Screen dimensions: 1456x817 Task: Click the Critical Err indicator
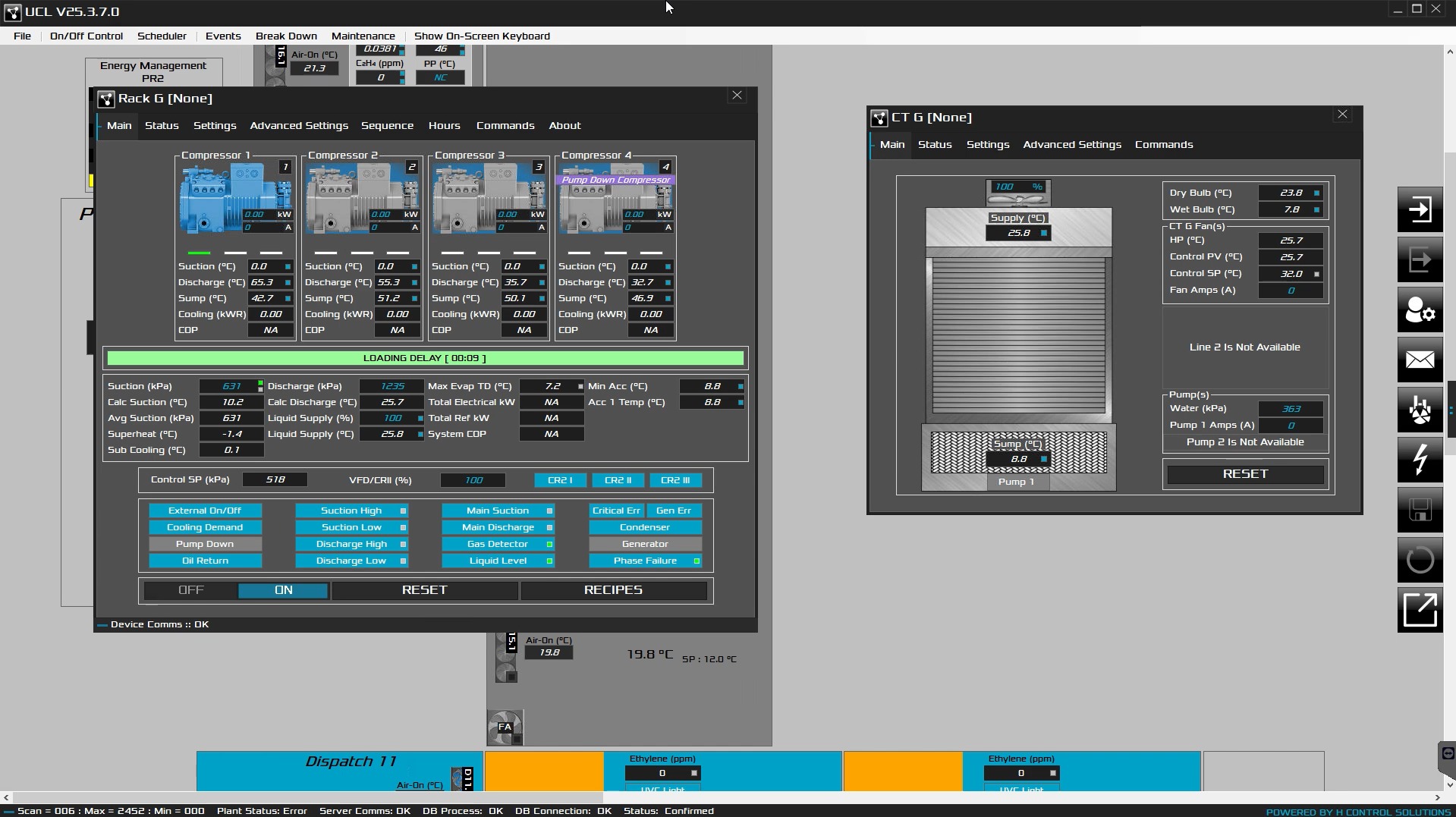click(616, 511)
